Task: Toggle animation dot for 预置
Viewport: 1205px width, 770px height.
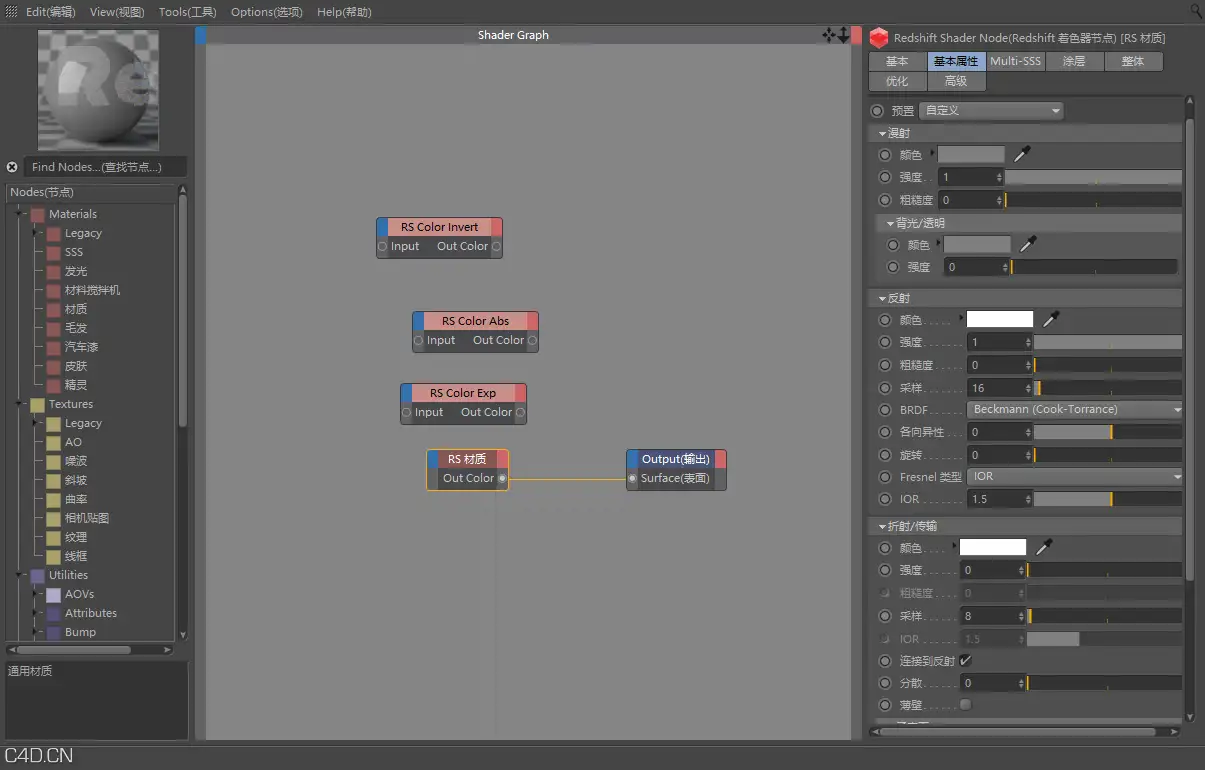Action: click(877, 111)
